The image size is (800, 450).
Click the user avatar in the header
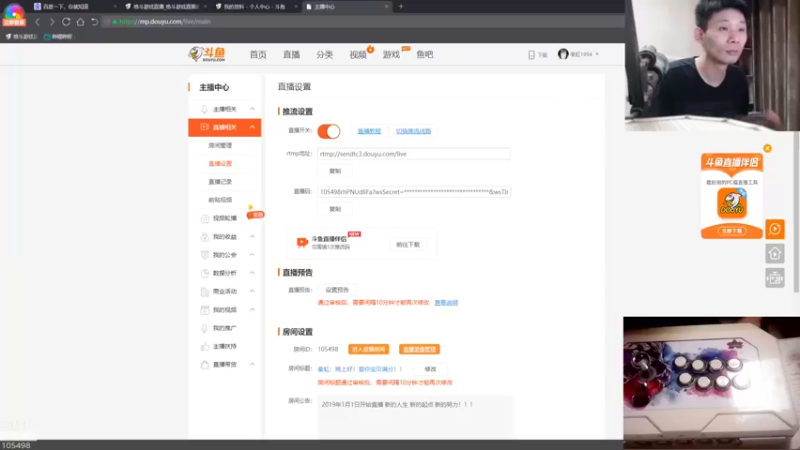click(563, 54)
